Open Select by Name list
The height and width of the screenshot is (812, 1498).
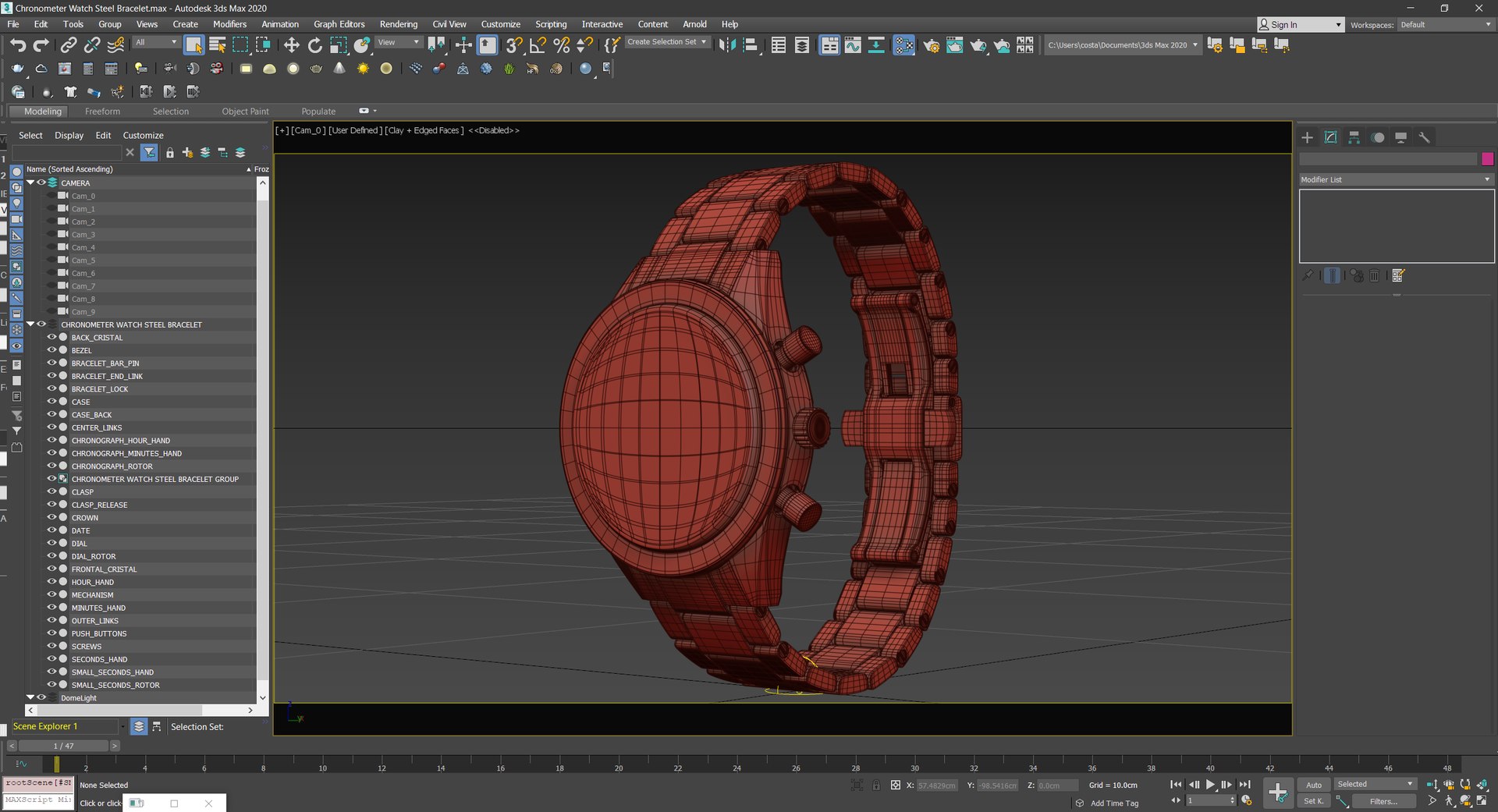(x=217, y=45)
